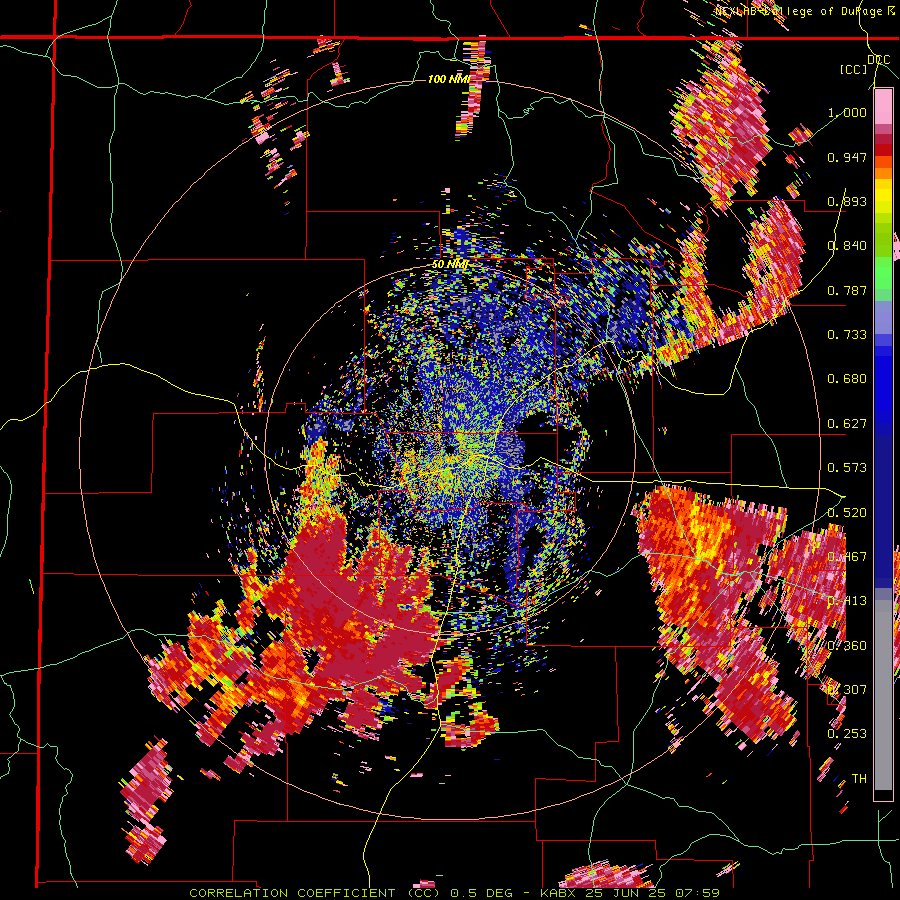
Task: Select the 0.947 legend value
Action: 847,157
